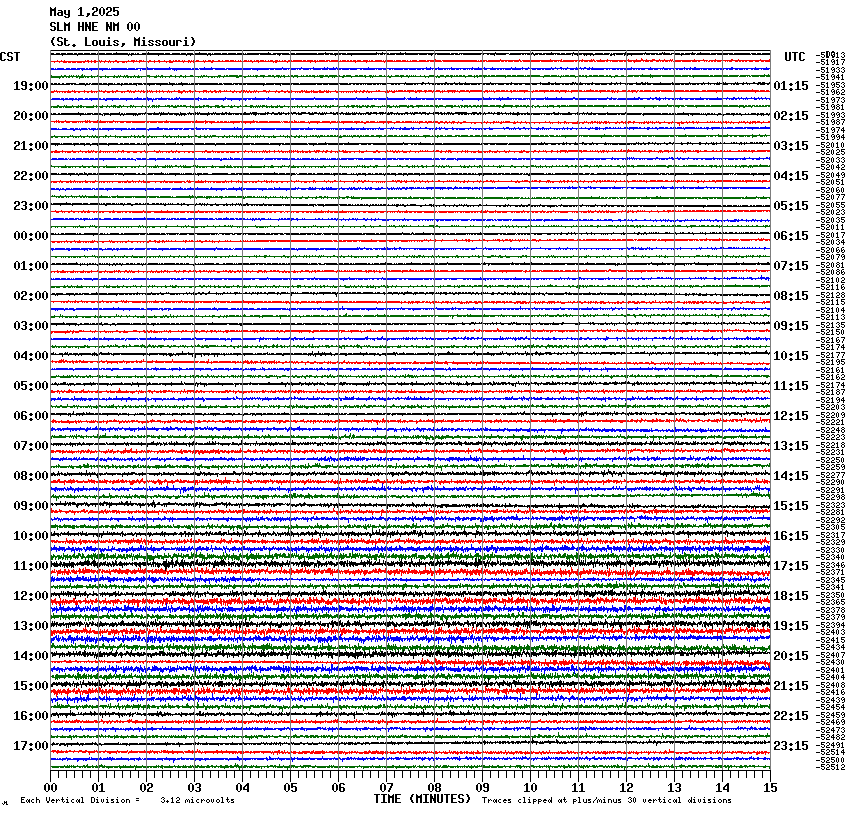Screen dimensions: 850x814
Task: Click the 08:15 UTC time label
Action: [x=791, y=296]
